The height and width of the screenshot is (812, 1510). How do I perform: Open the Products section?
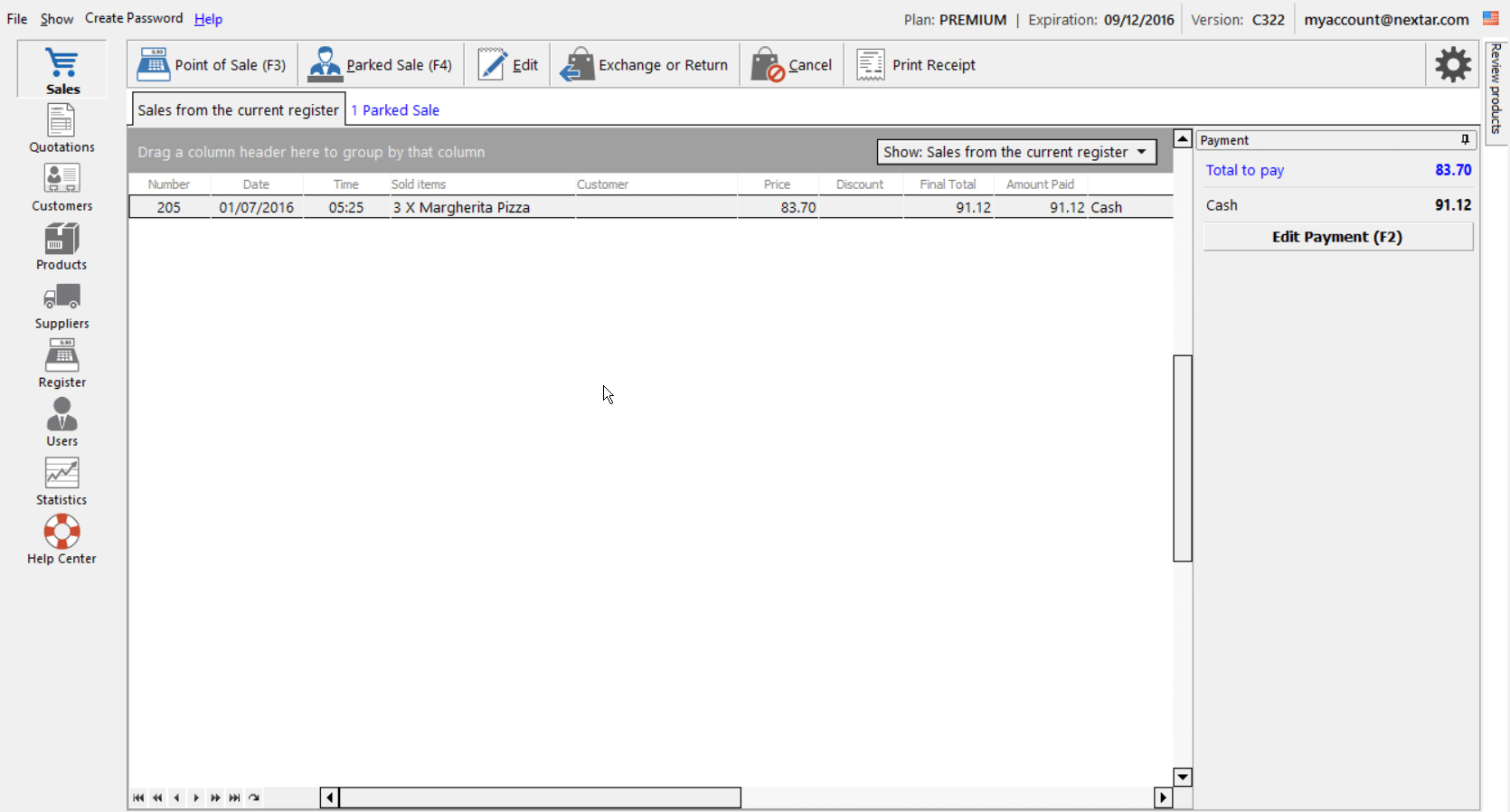pos(61,246)
